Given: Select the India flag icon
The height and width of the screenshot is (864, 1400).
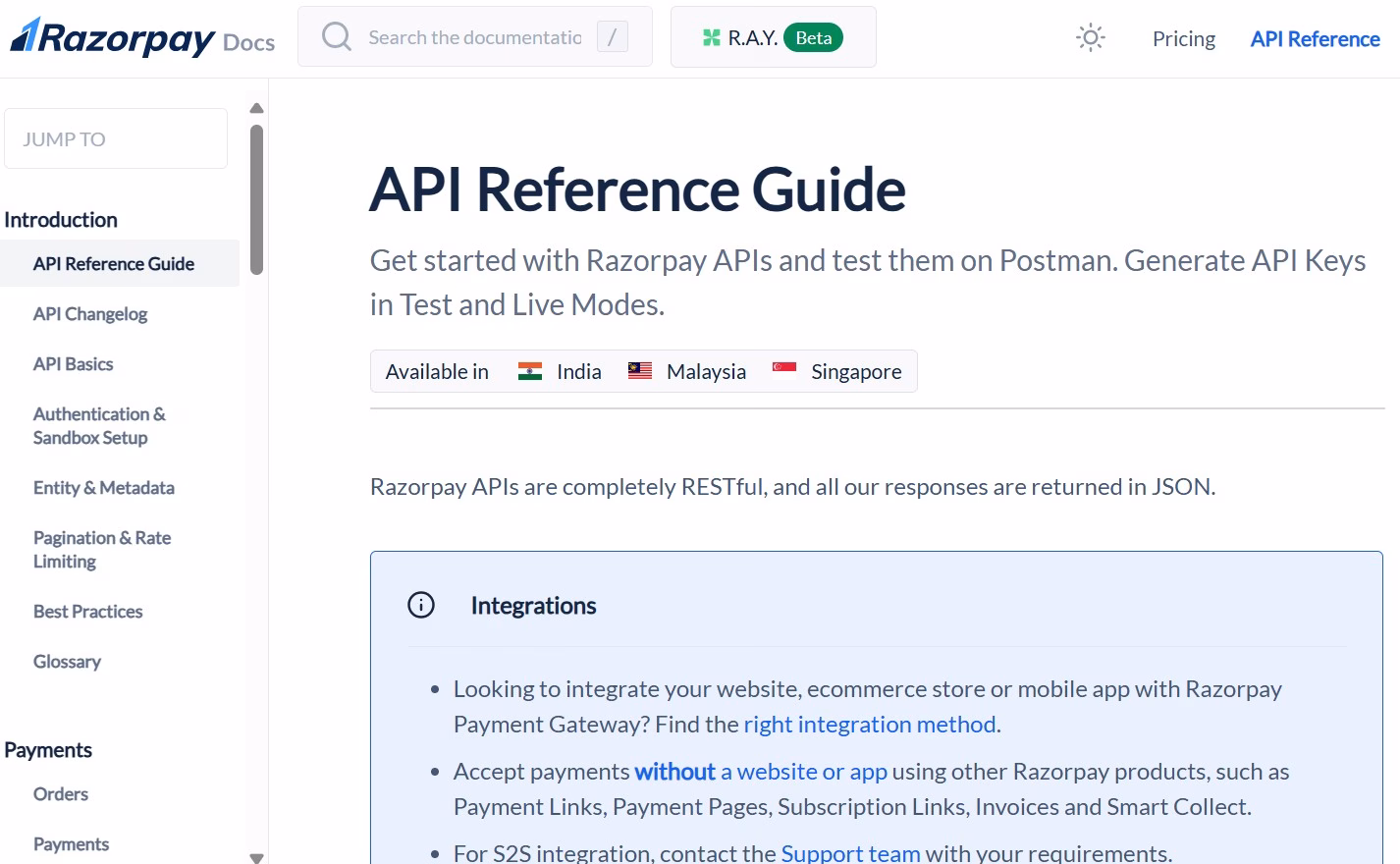Looking at the screenshot, I should click(x=531, y=370).
